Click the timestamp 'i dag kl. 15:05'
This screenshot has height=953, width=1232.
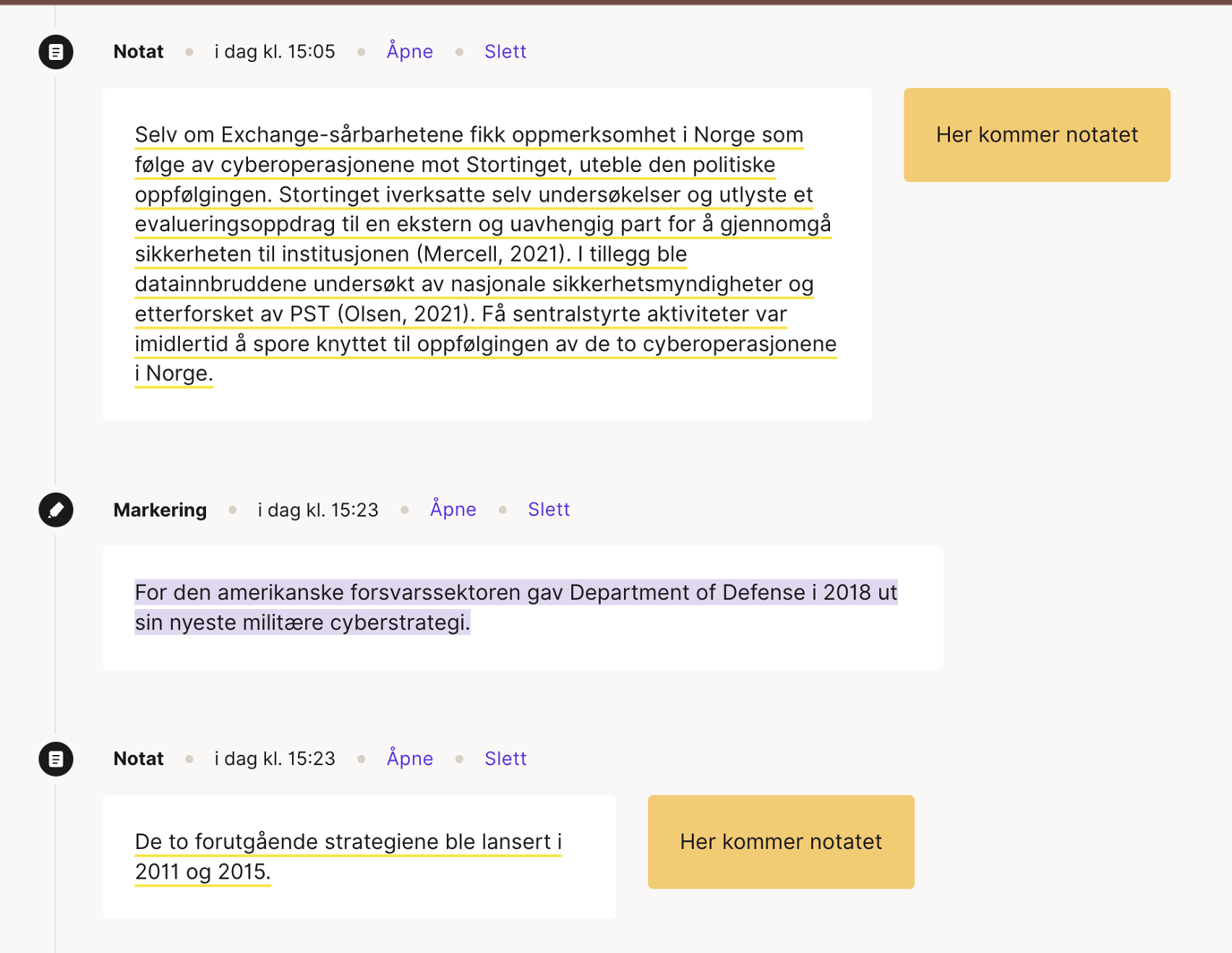(x=274, y=51)
